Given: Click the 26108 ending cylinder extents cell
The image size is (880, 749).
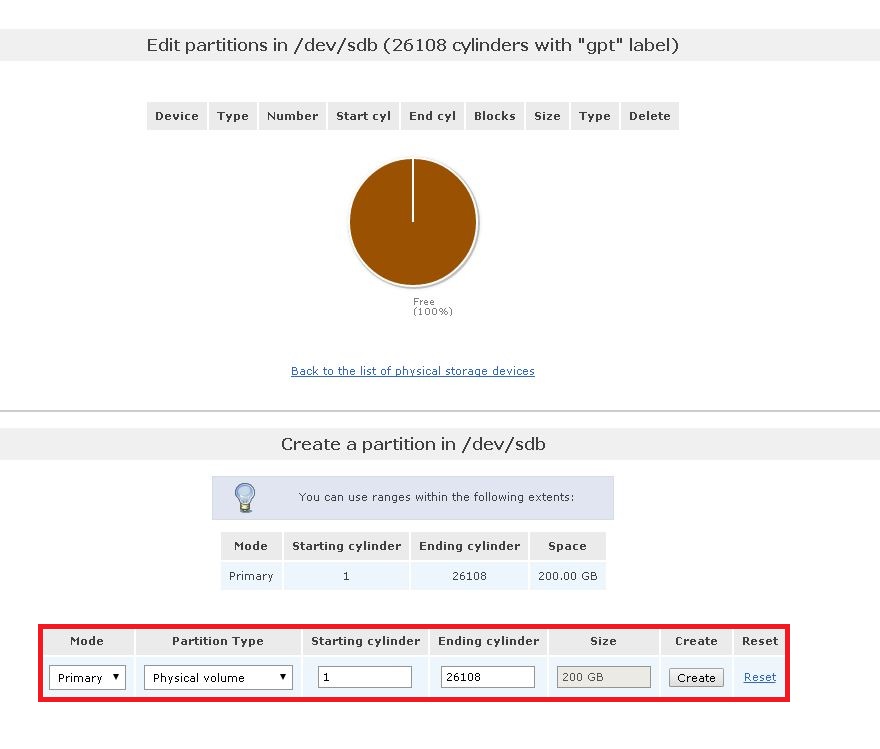Looking at the screenshot, I should (x=469, y=576).
